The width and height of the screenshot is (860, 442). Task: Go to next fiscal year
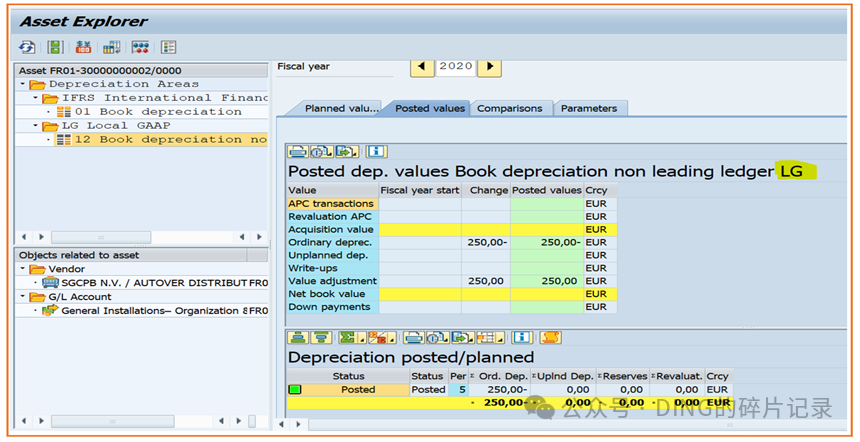pyautogui.click(x=490, y=67)
